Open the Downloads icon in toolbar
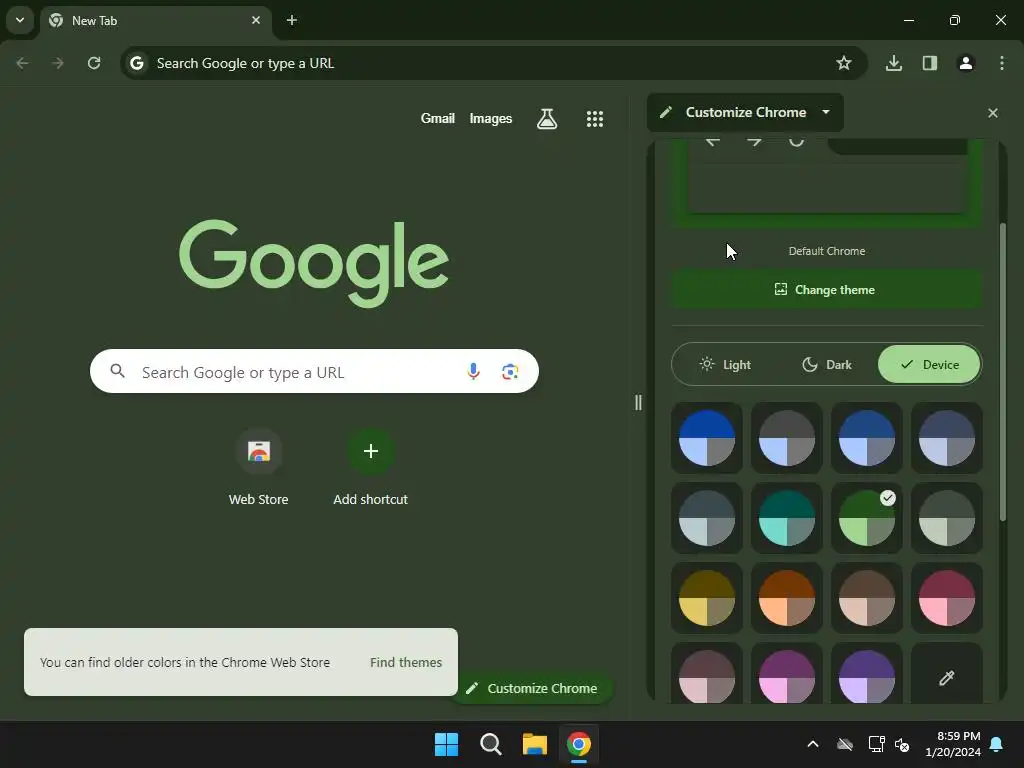This screenshot has width=1024, height=768. [x=894, y=63]
